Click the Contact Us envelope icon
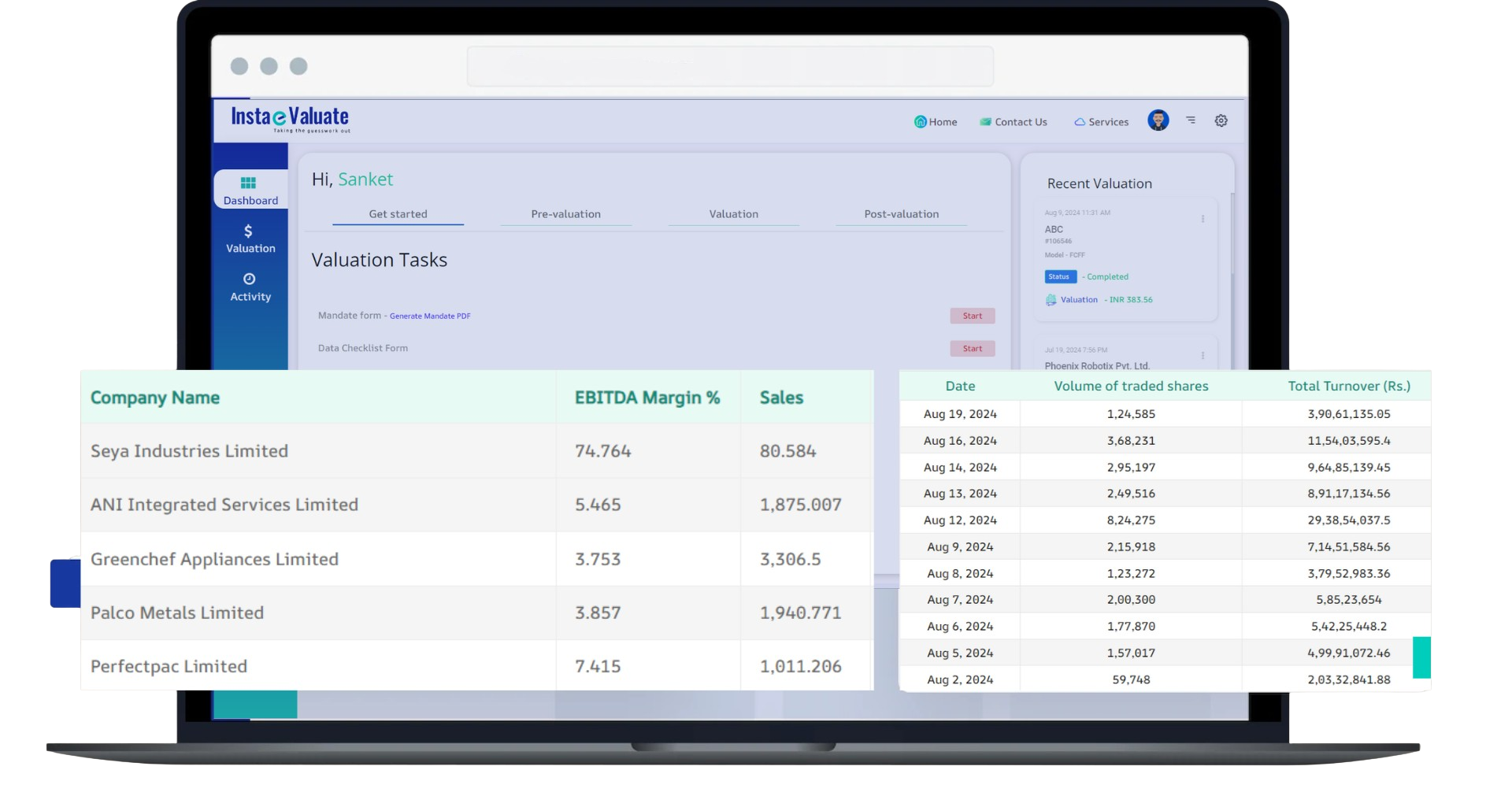 985,122
